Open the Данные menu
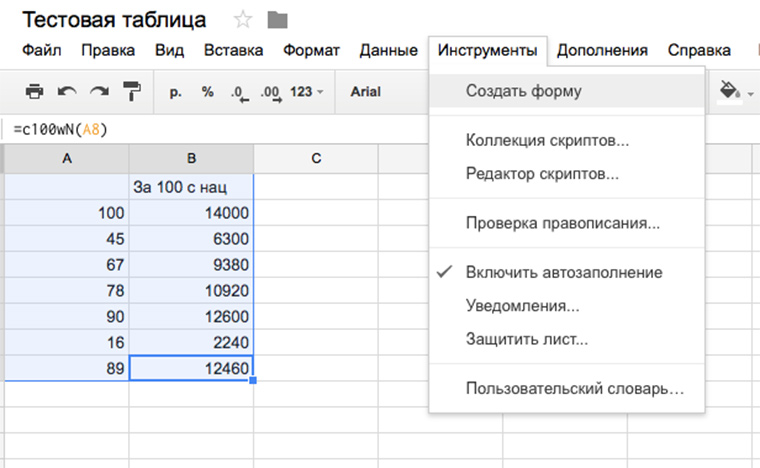 tap(388, 50)
